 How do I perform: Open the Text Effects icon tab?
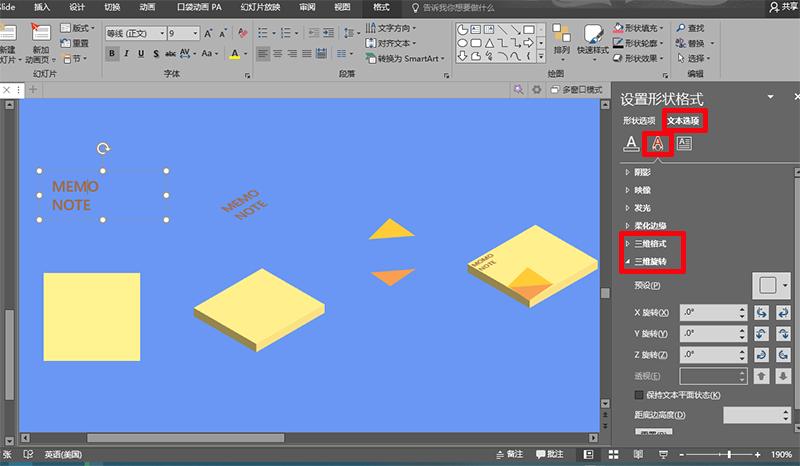tap(657, 144)
